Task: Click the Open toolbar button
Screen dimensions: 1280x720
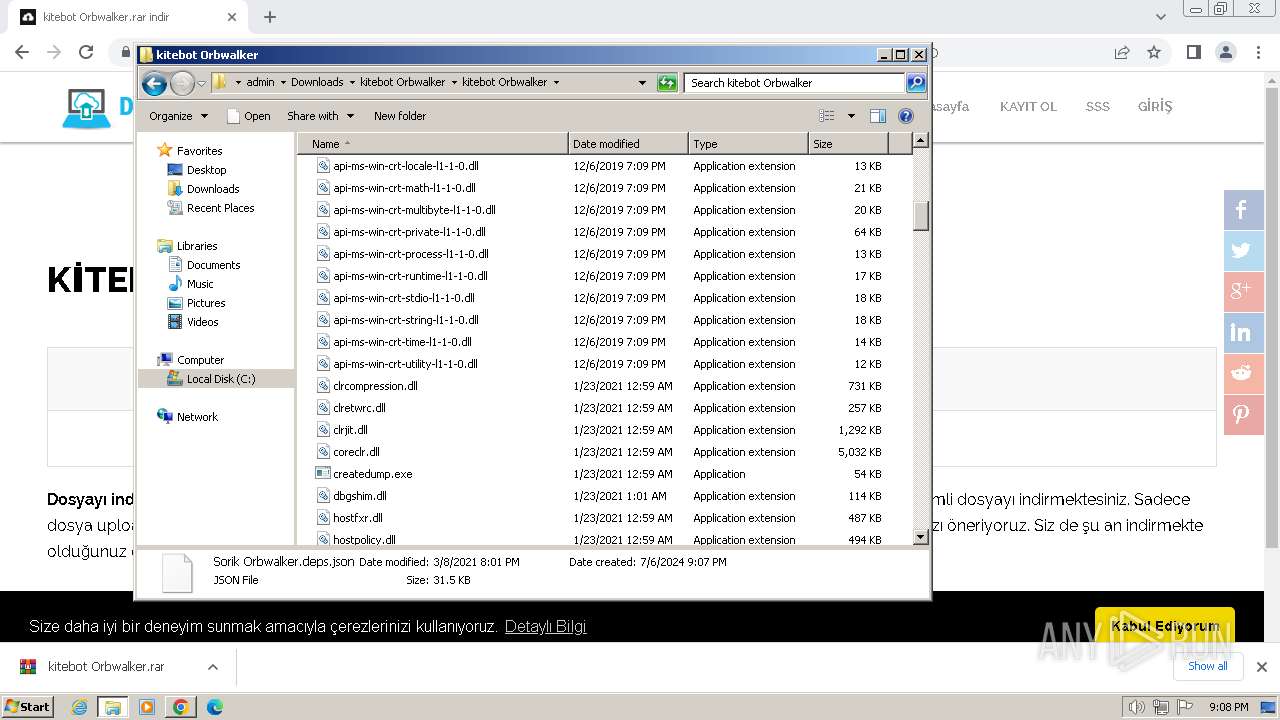Action: click(249, 116)
